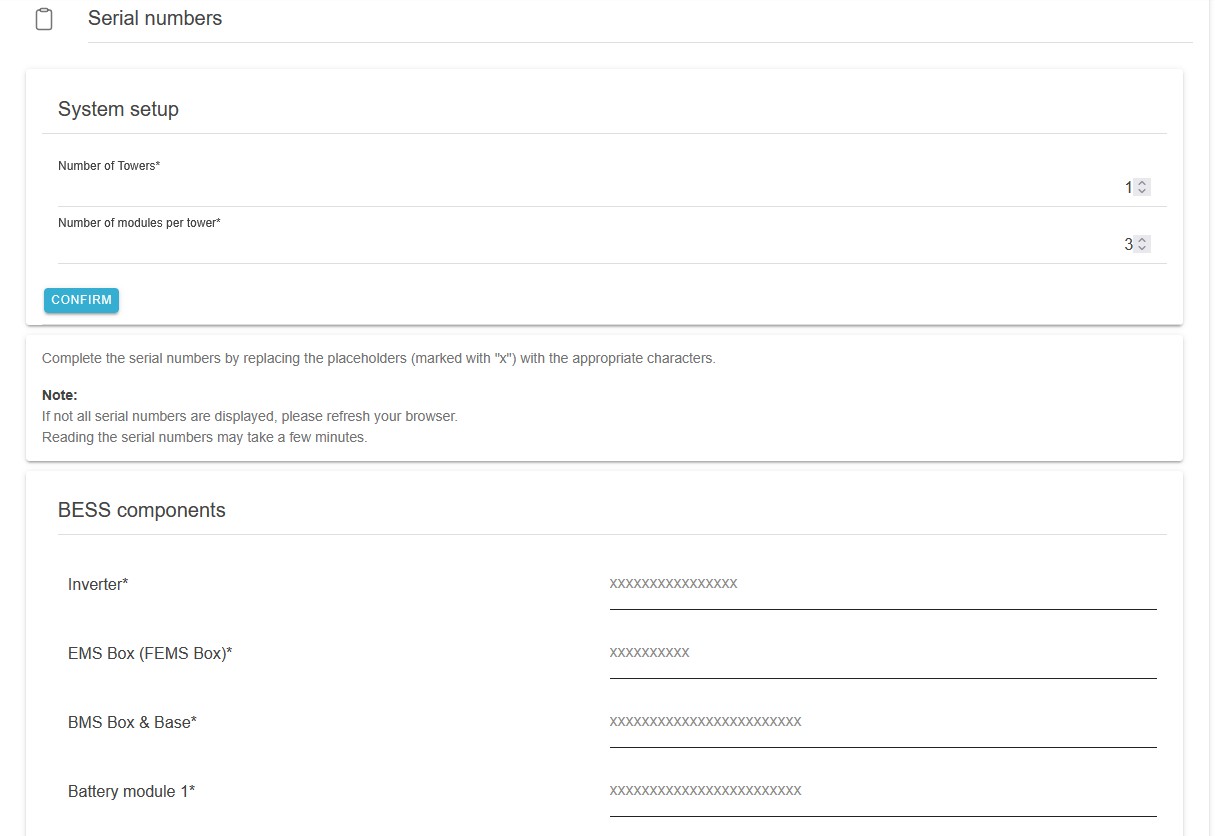Screen dimensions: 1215x836
Task: Decrease the Number of Towers value
Action: pos(1143,191)
